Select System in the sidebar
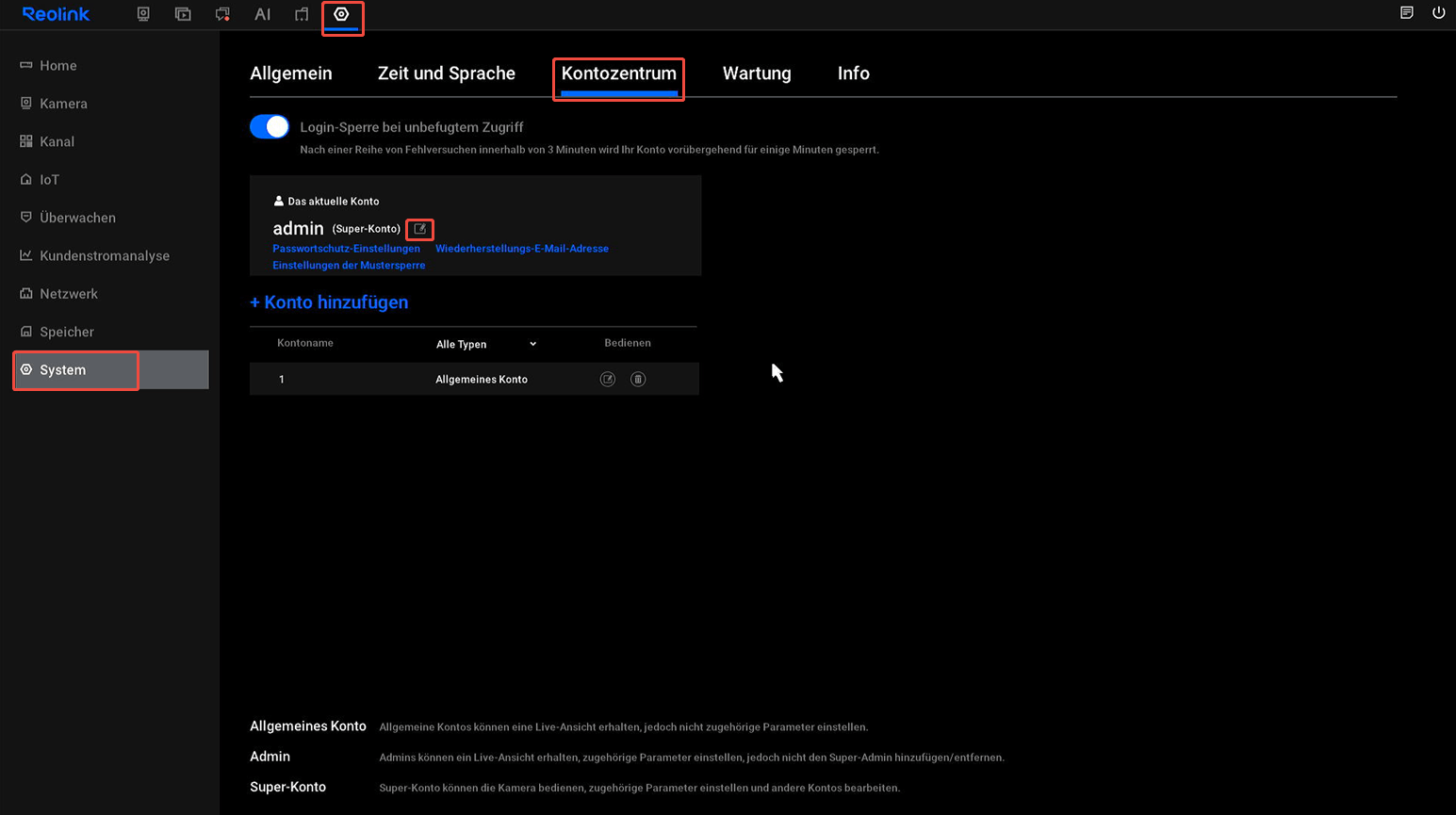The image size is (1456, 815). (110, 369)
